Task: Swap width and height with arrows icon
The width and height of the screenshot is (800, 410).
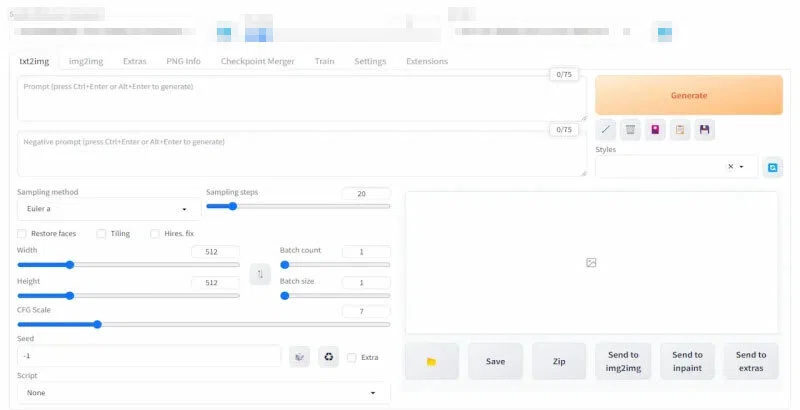Action: pos(260,274)
